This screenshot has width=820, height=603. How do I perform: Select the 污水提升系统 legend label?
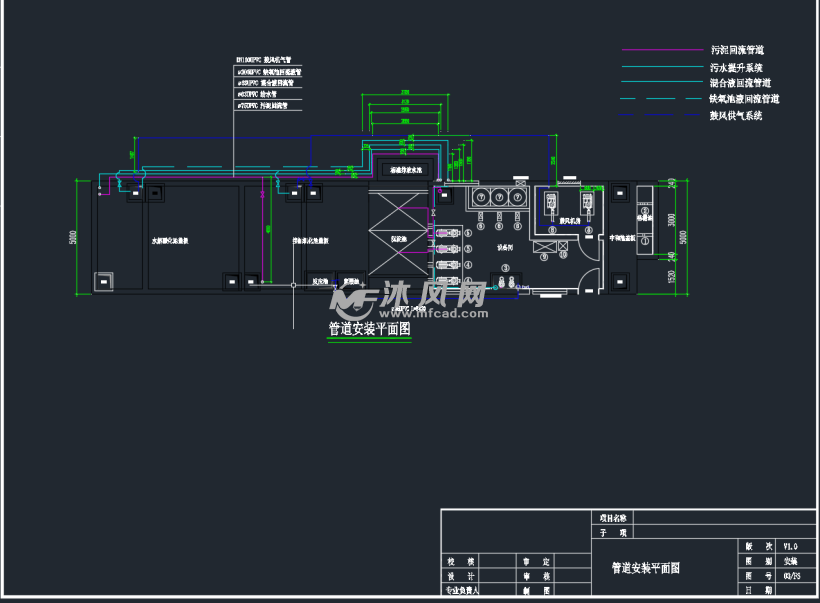(736, 67)
